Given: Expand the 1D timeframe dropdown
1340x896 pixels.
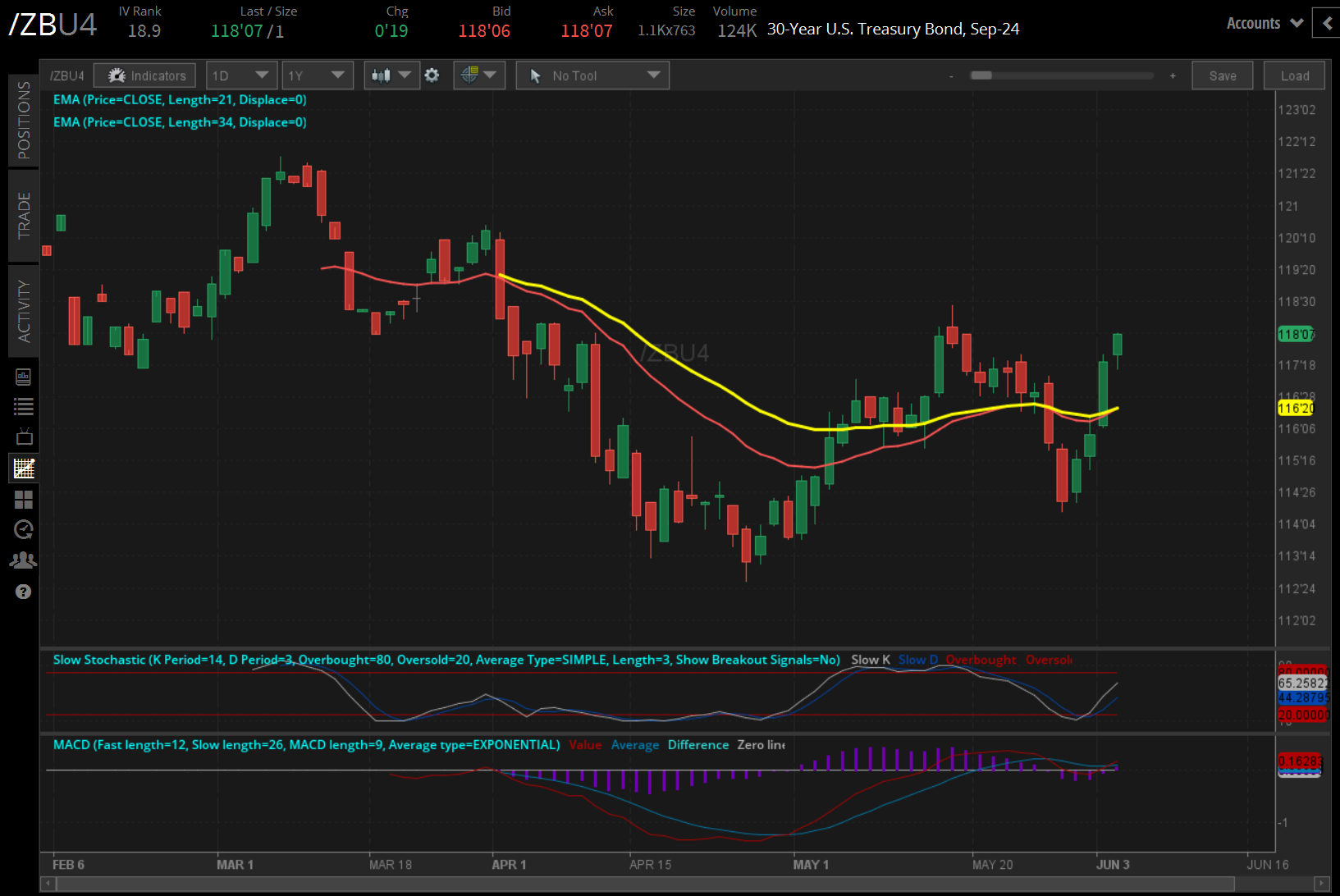Looking at the screenshot, I should click(x=241, y=75).
